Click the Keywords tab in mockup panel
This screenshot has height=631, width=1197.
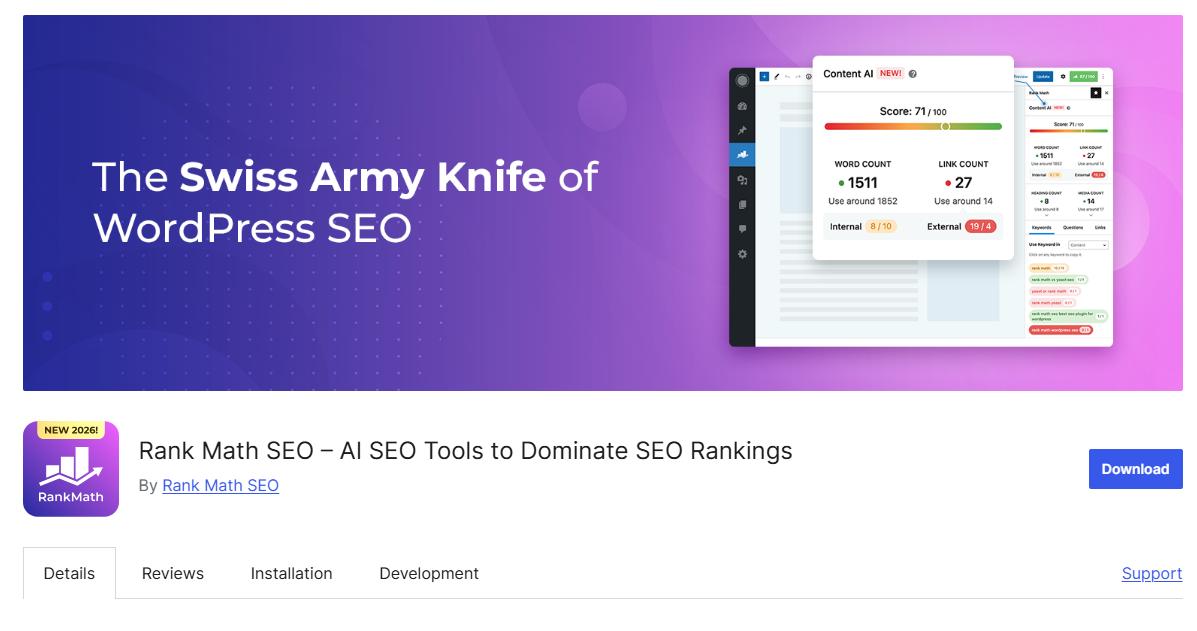1041,227
